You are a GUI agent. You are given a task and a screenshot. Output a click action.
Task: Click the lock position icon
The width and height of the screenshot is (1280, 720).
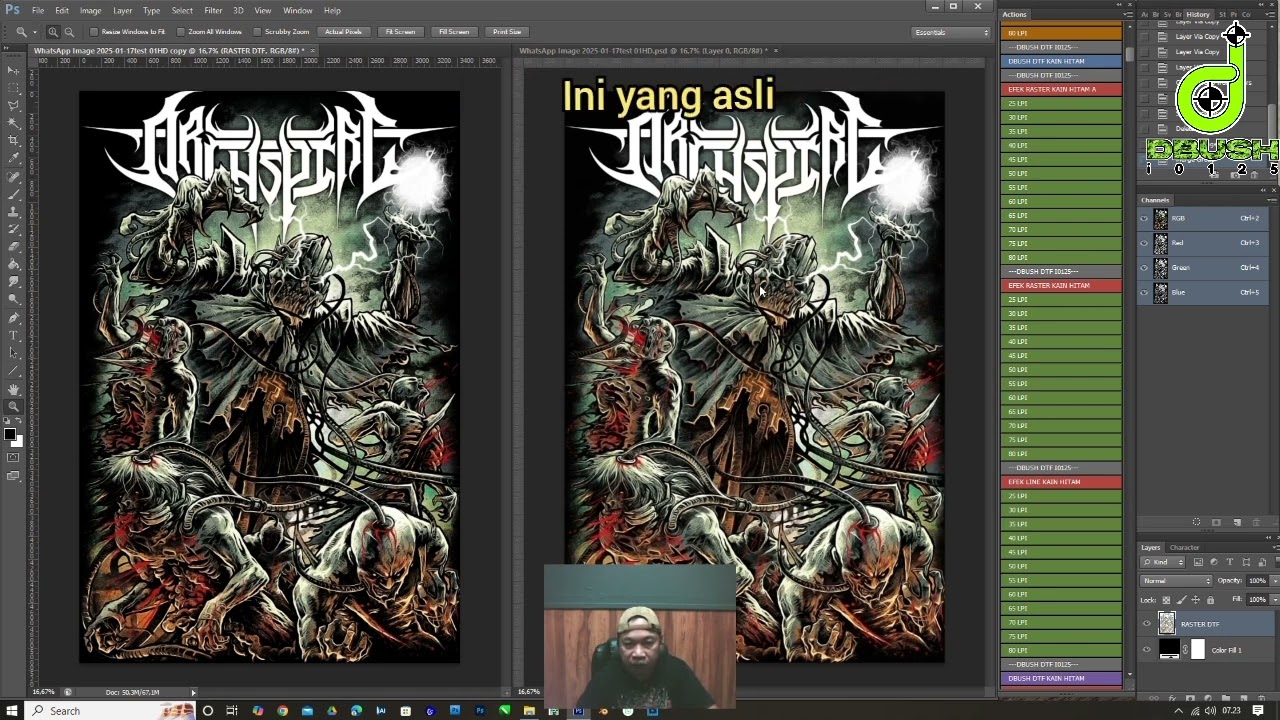(x=1196, y=600)
